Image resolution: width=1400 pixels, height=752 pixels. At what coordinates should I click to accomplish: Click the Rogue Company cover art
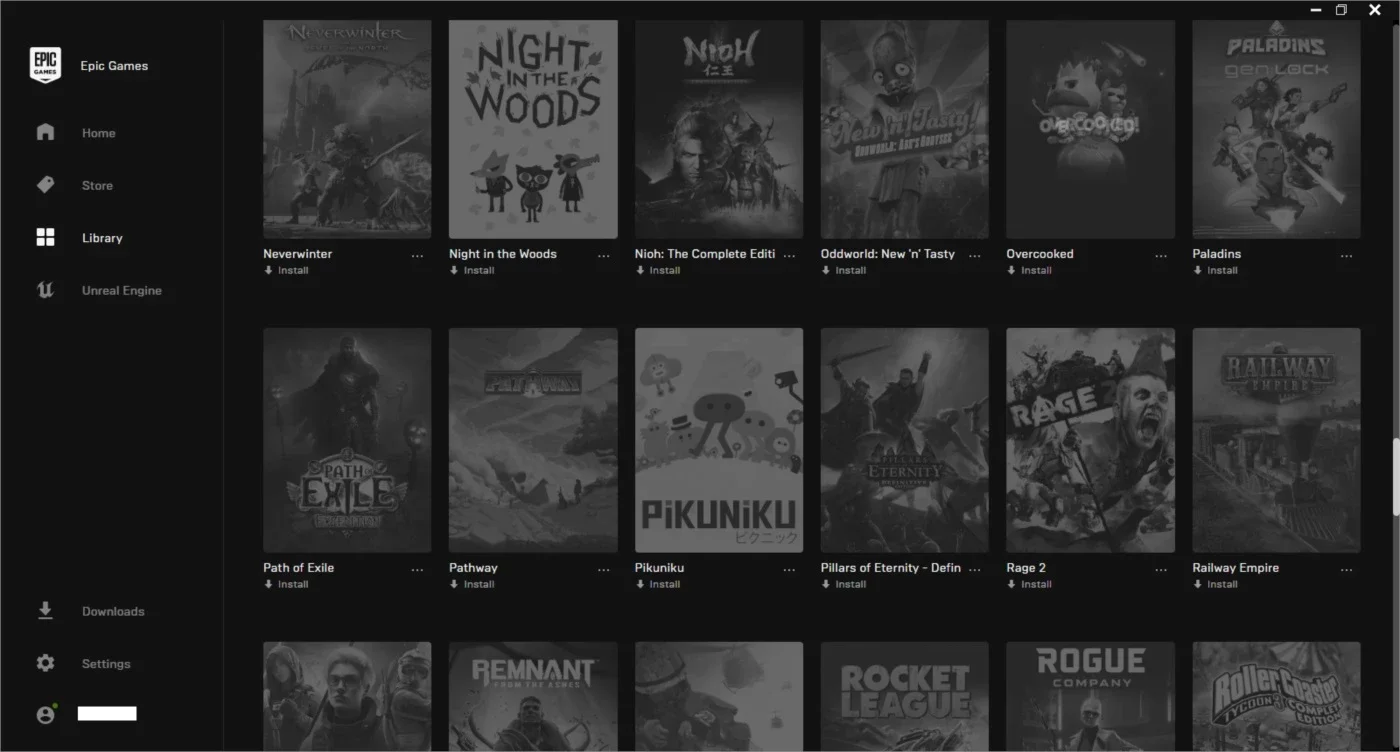(x=1090, y=697)
